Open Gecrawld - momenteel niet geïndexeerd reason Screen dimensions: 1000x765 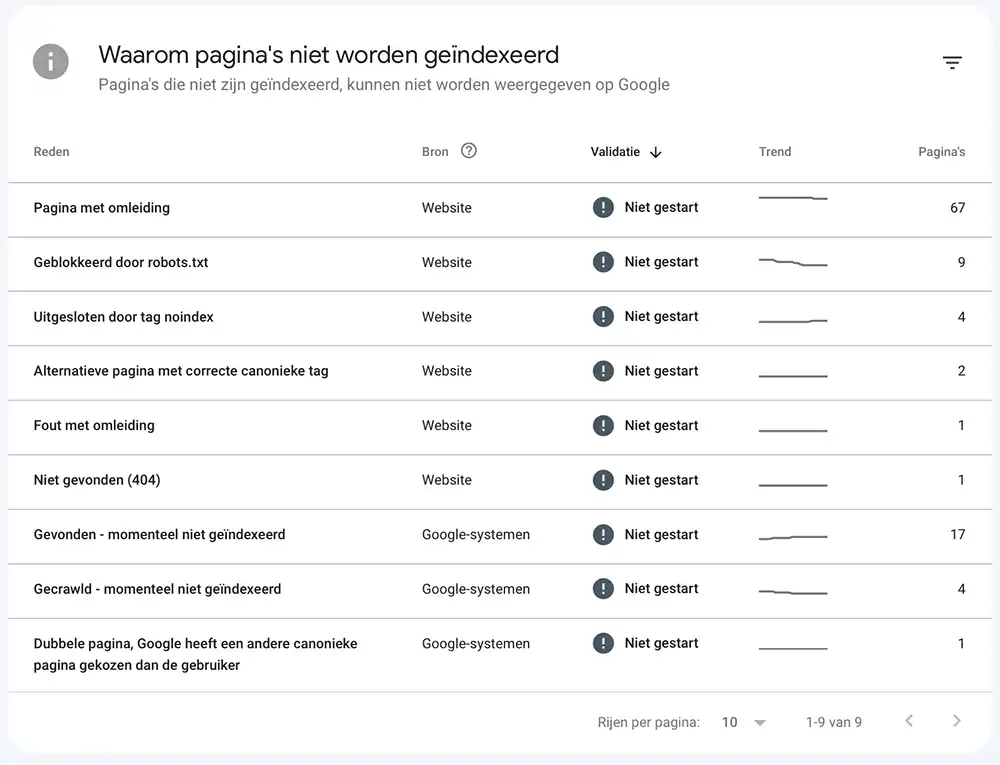point(157,589)
